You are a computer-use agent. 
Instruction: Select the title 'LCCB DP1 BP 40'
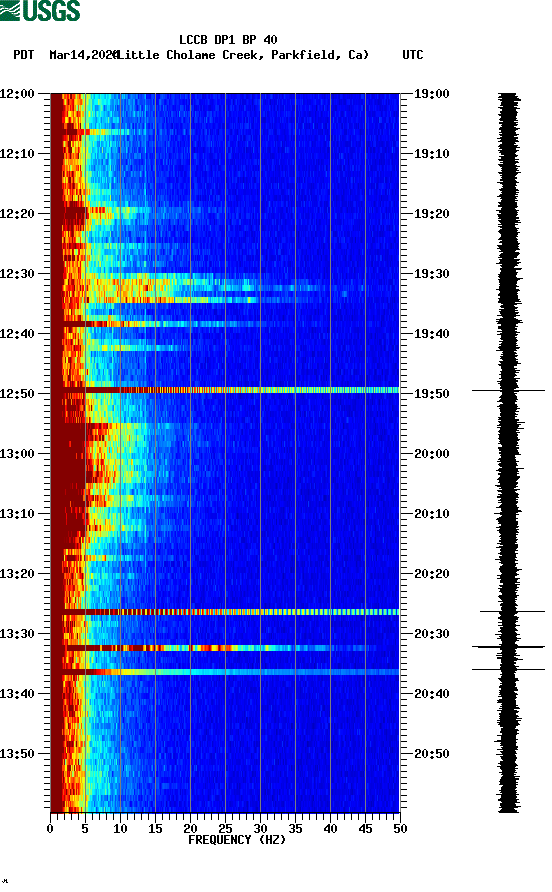coord(228,40)
